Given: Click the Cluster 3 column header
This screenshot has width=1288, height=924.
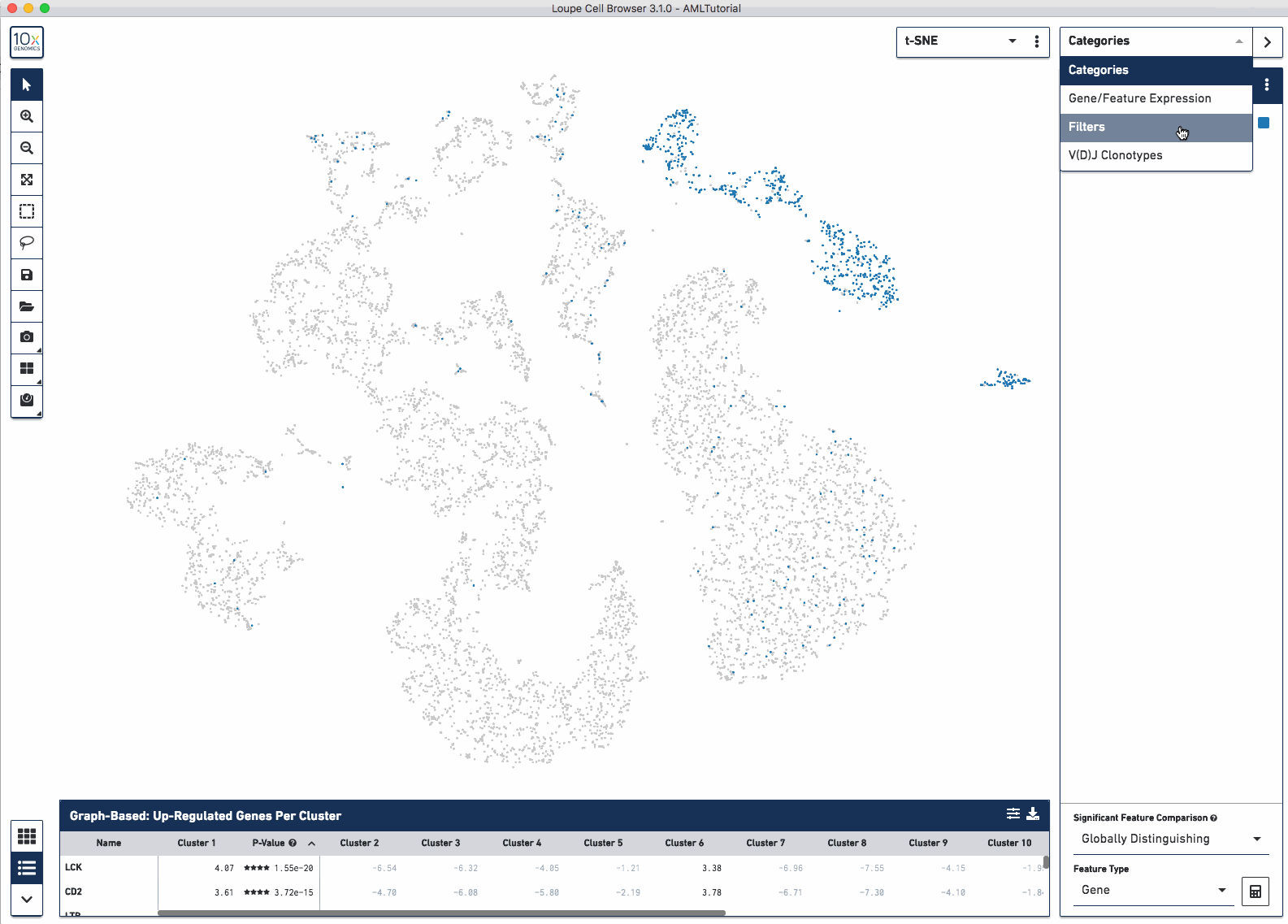Looking at the screenshot, I should [440, 844].
